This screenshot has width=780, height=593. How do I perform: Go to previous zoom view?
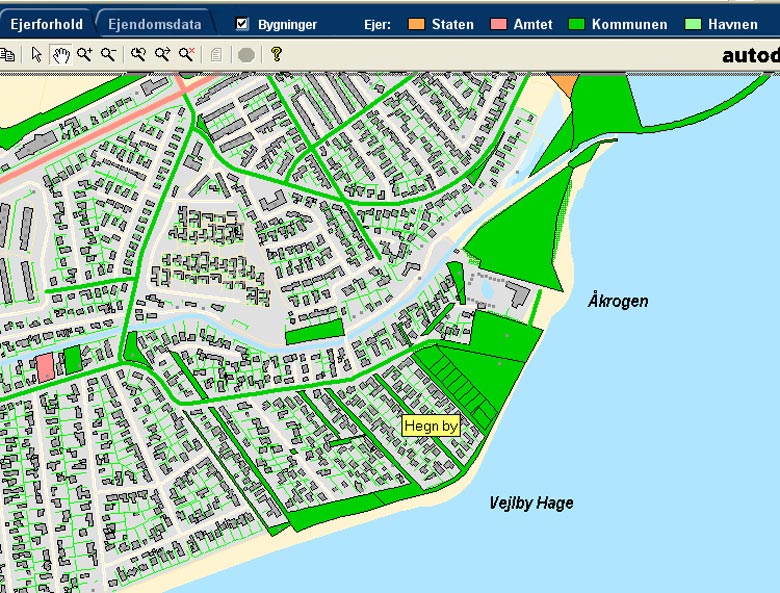pos(138,54)
